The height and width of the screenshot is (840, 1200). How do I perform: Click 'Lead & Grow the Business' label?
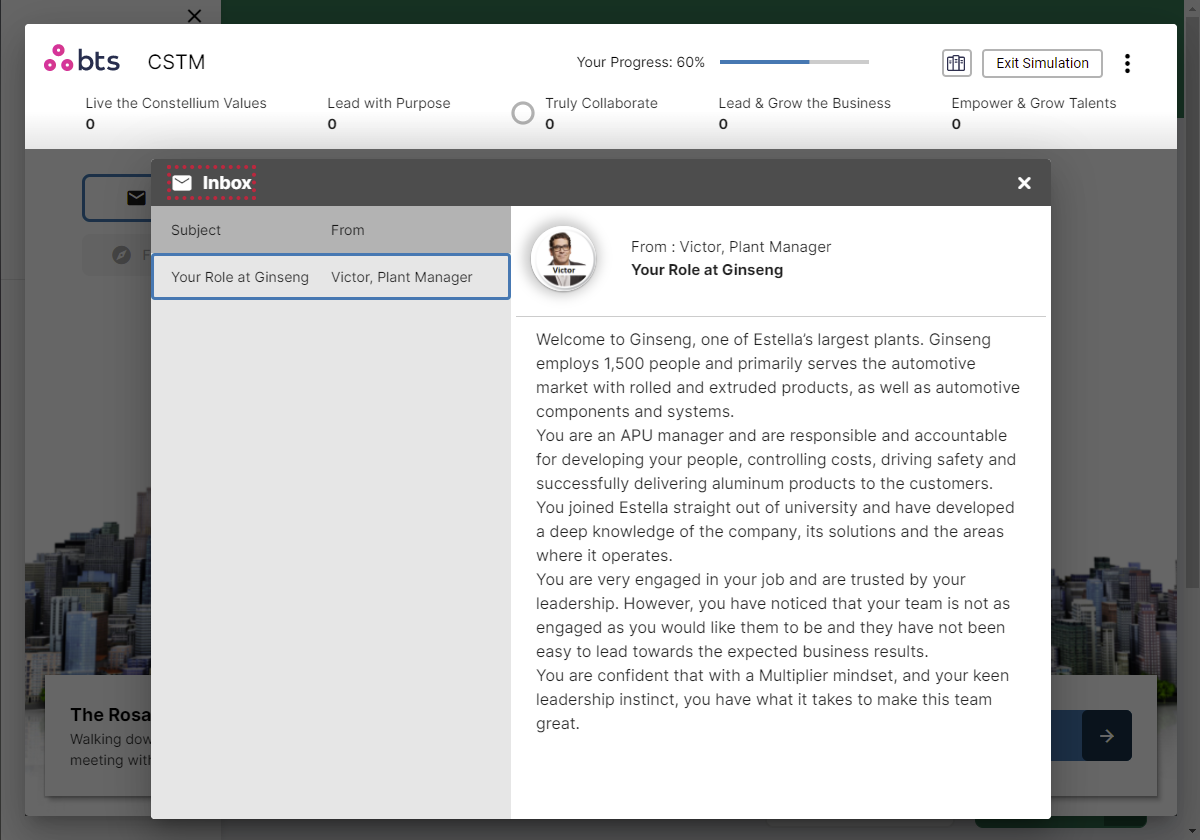click(805, 103)
